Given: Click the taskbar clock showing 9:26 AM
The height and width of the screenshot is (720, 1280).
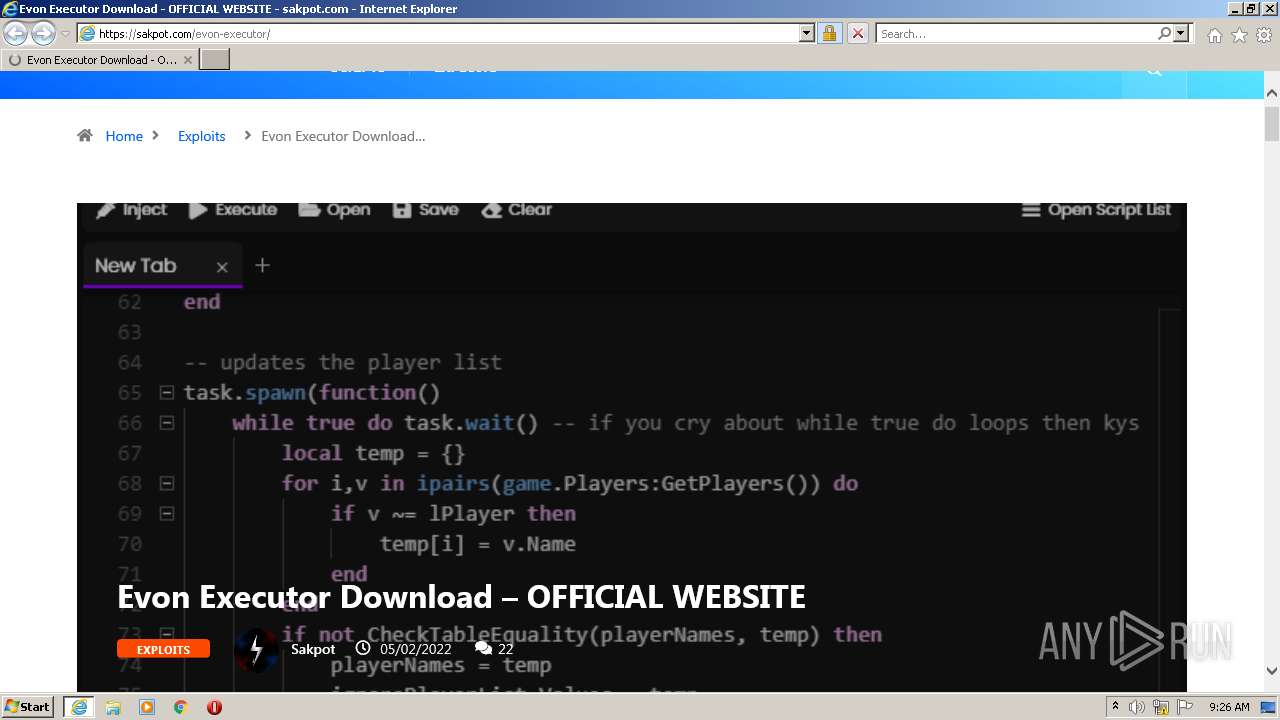Looking at the screenshot, I should [1229, 707].
